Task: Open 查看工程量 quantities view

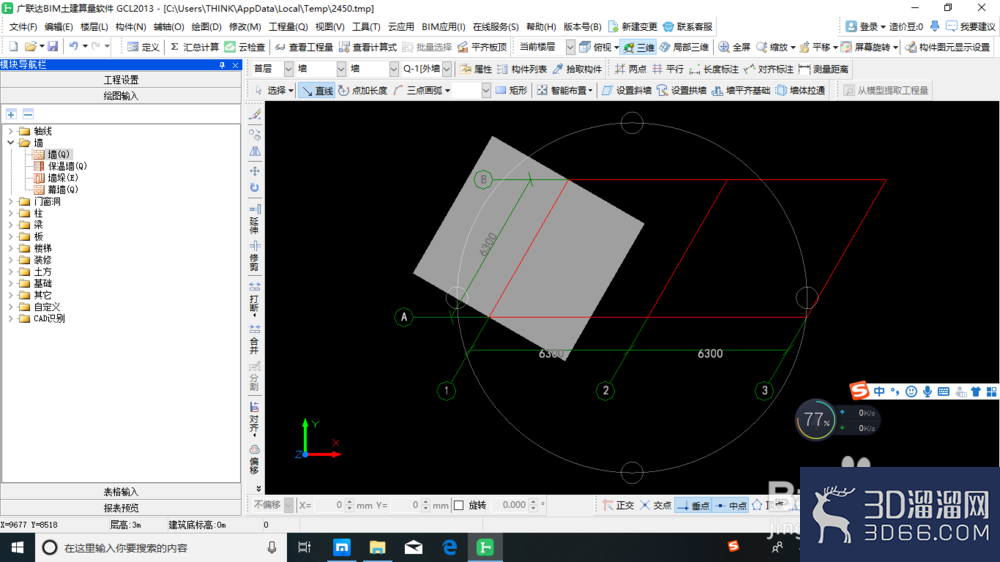Action: [x=304, y=47]
